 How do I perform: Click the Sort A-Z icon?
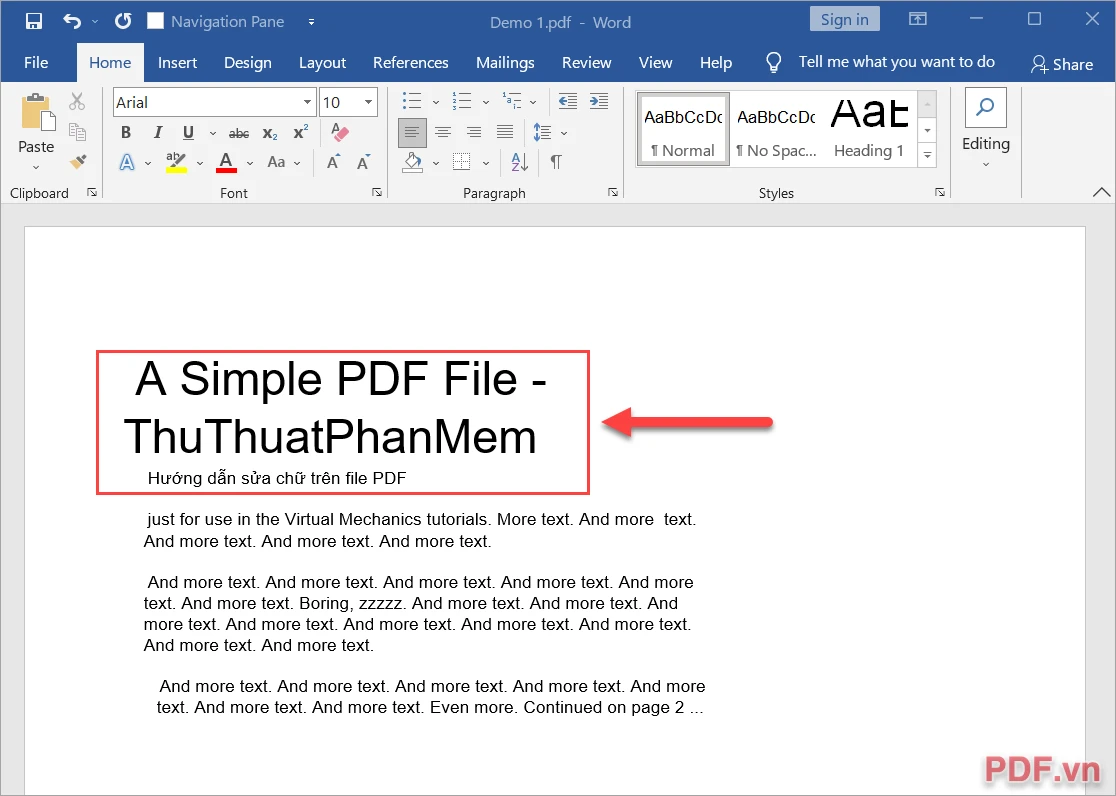pyautogui.click(x=520, y=162)
